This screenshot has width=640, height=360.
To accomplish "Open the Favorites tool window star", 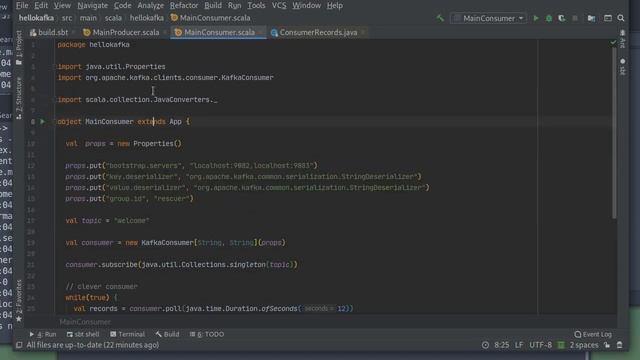I will tap(19, 318).
